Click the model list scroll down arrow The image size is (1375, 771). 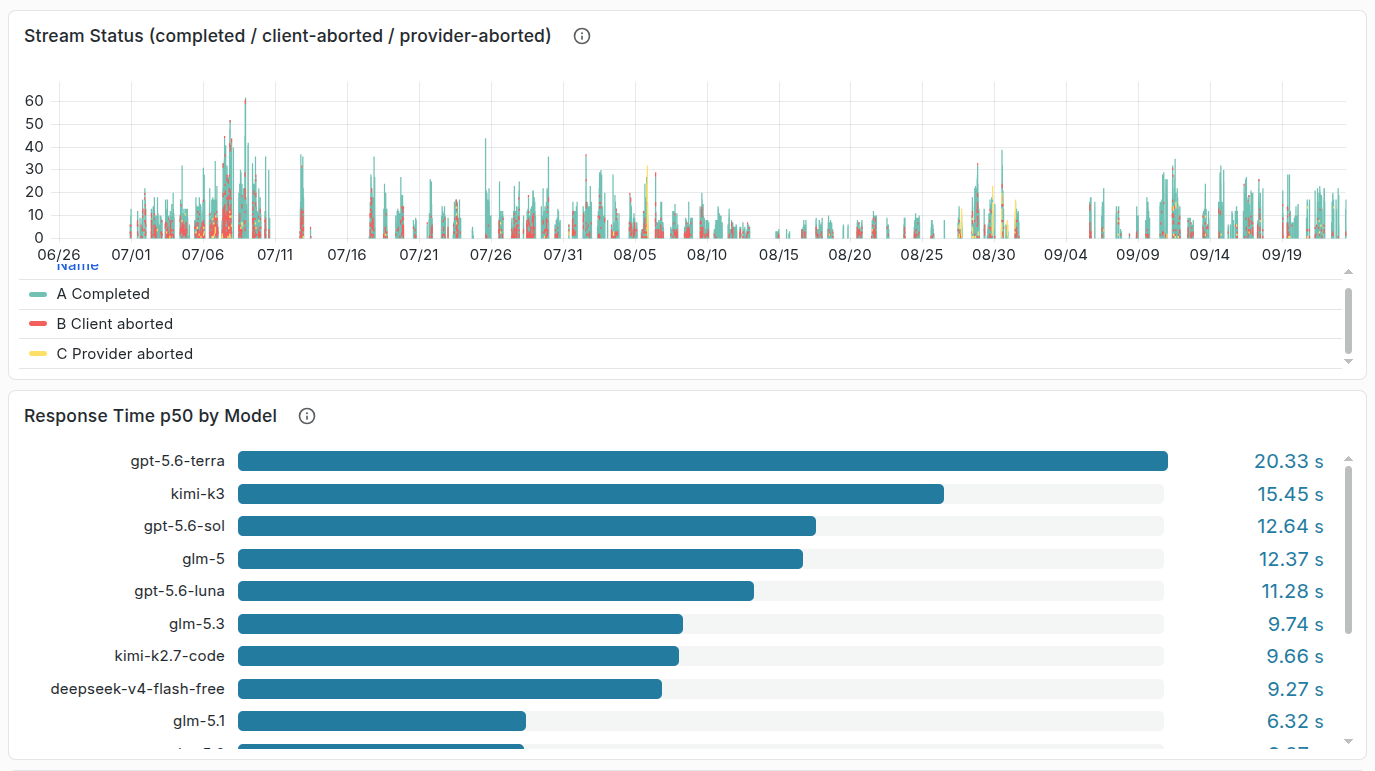pos(1348,741)
